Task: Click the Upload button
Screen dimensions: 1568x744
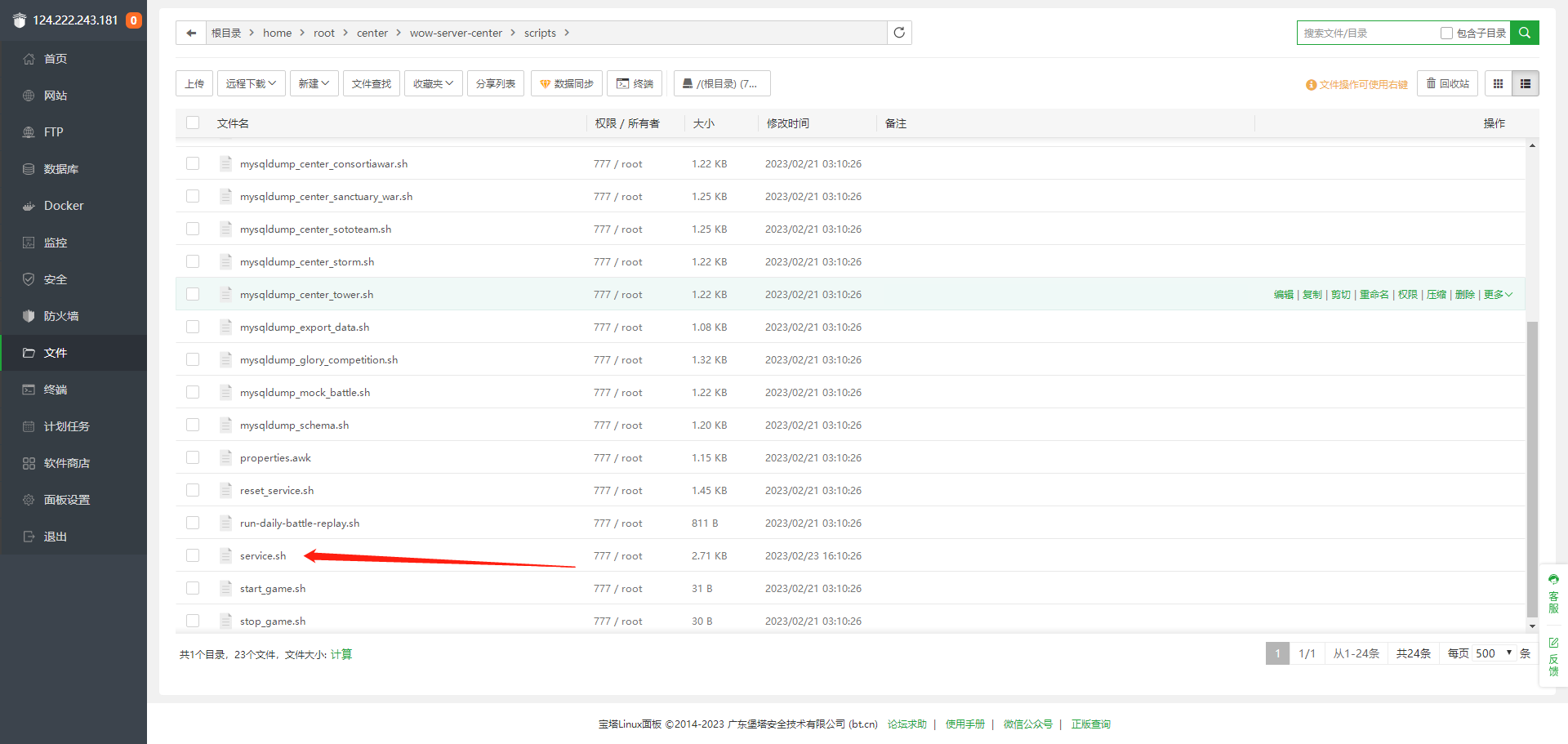Action: [x=194, y=83]
